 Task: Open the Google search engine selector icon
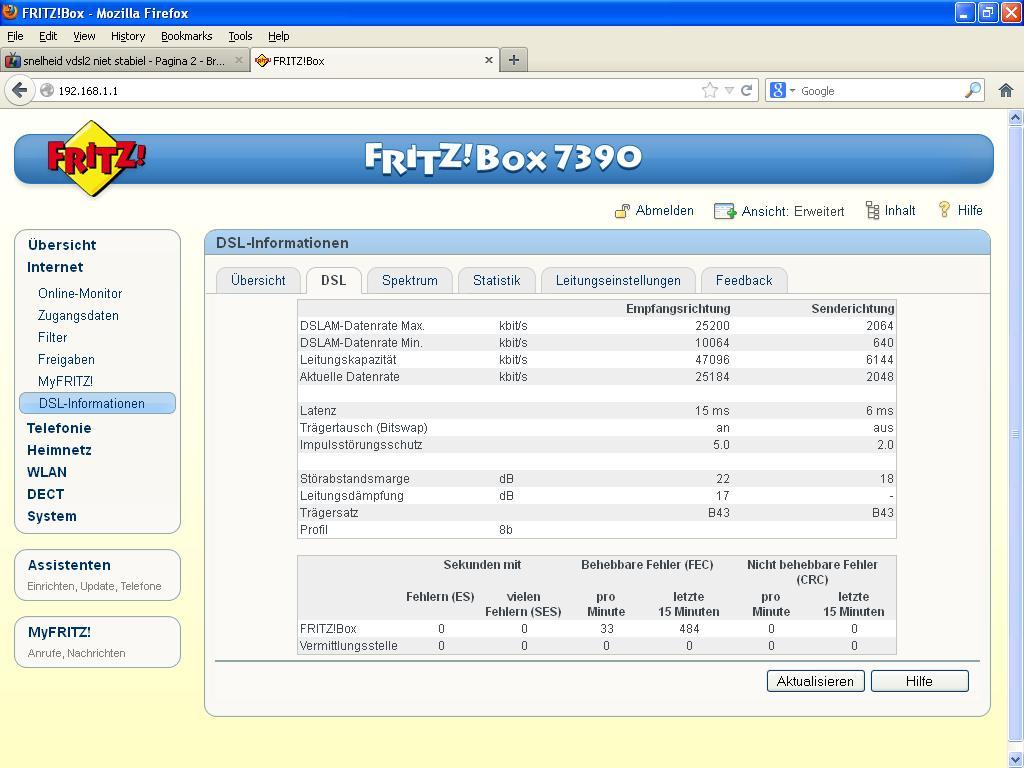coord(782,90)
